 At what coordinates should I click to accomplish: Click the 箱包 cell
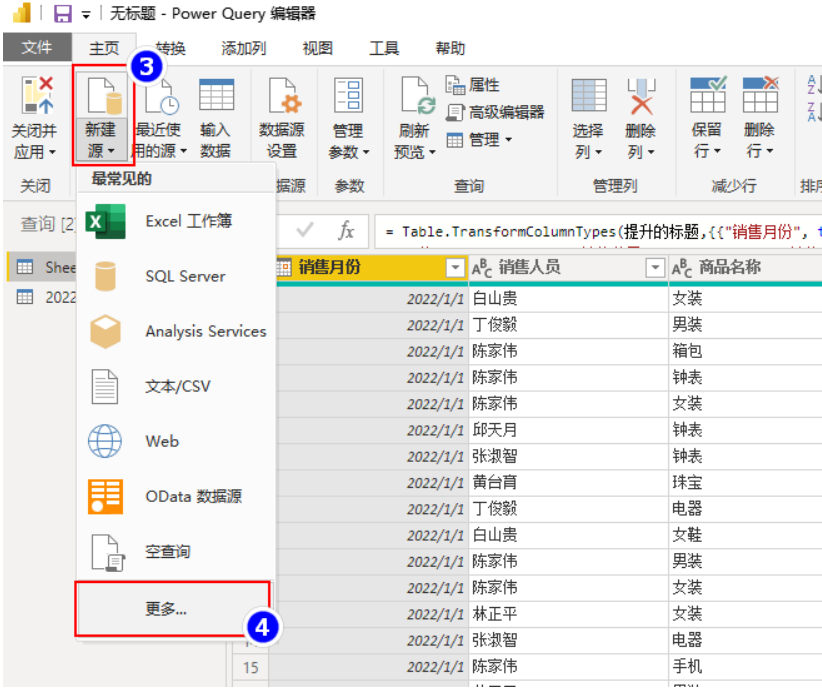coord(745,351)
